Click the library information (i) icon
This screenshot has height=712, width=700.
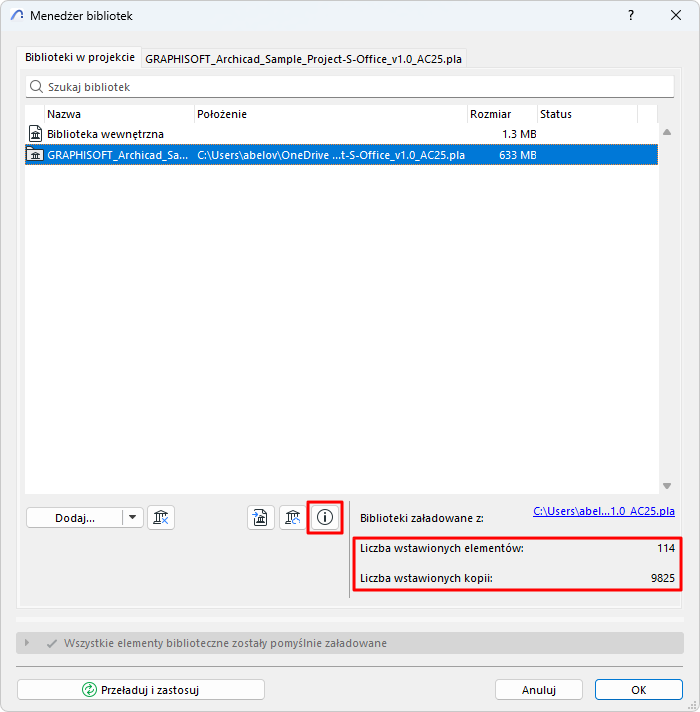click(325, 517)
